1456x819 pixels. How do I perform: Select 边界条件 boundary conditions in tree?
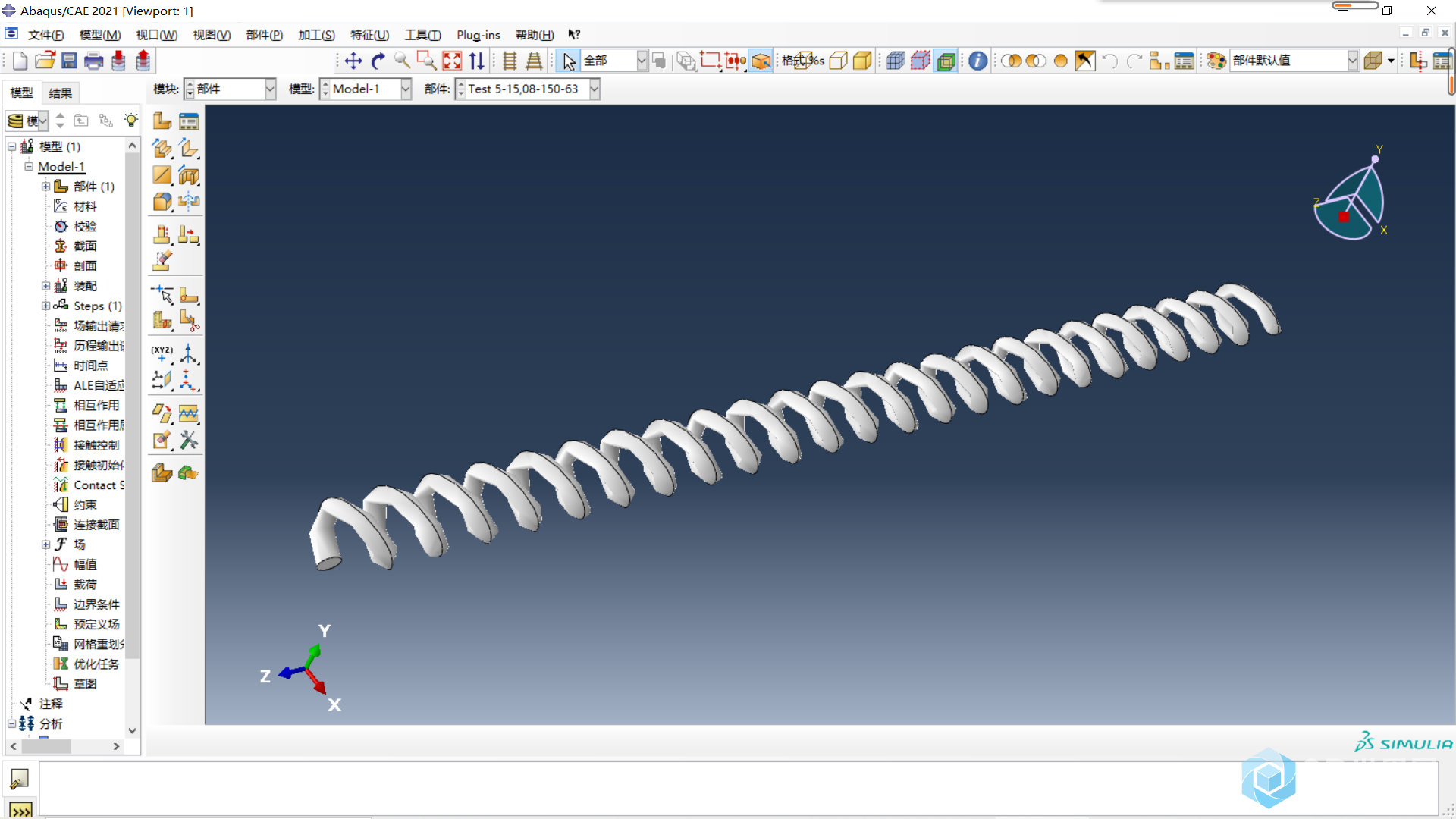click(x=96, y=604)
